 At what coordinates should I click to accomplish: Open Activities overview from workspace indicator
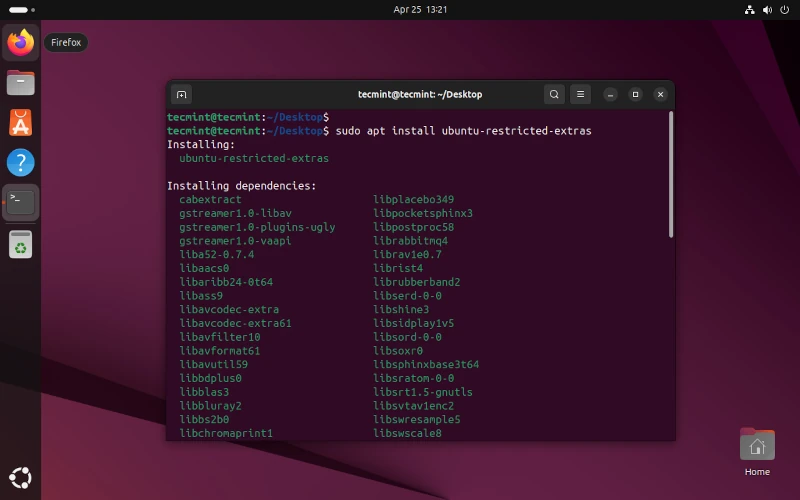point(18,9)
